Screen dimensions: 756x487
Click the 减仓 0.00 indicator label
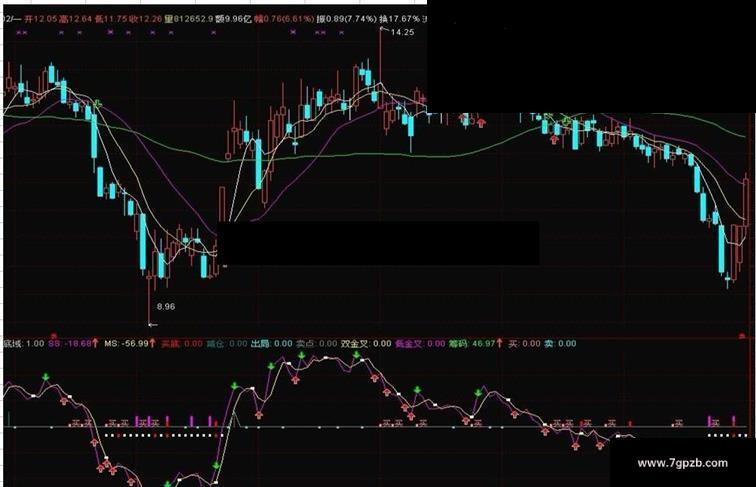point(227,343)
